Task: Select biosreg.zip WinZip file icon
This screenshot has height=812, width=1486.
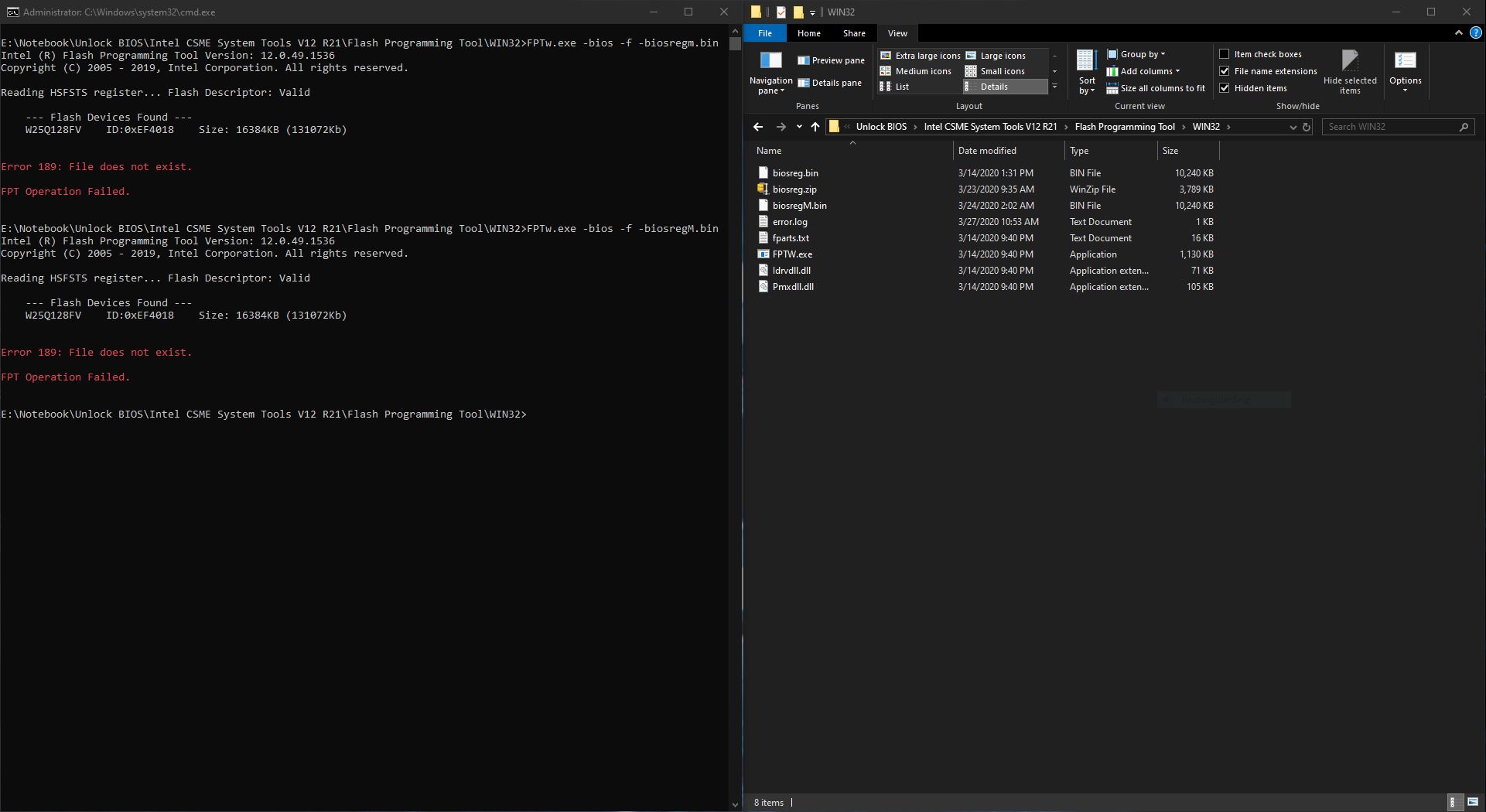Action: [763, 189]
